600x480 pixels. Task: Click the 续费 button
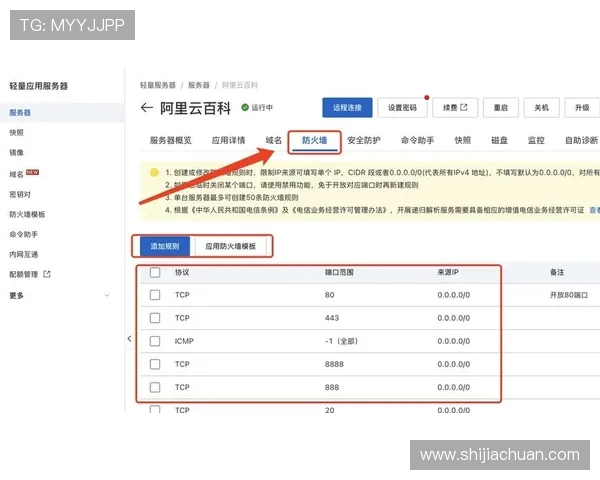tap(455, 108)
